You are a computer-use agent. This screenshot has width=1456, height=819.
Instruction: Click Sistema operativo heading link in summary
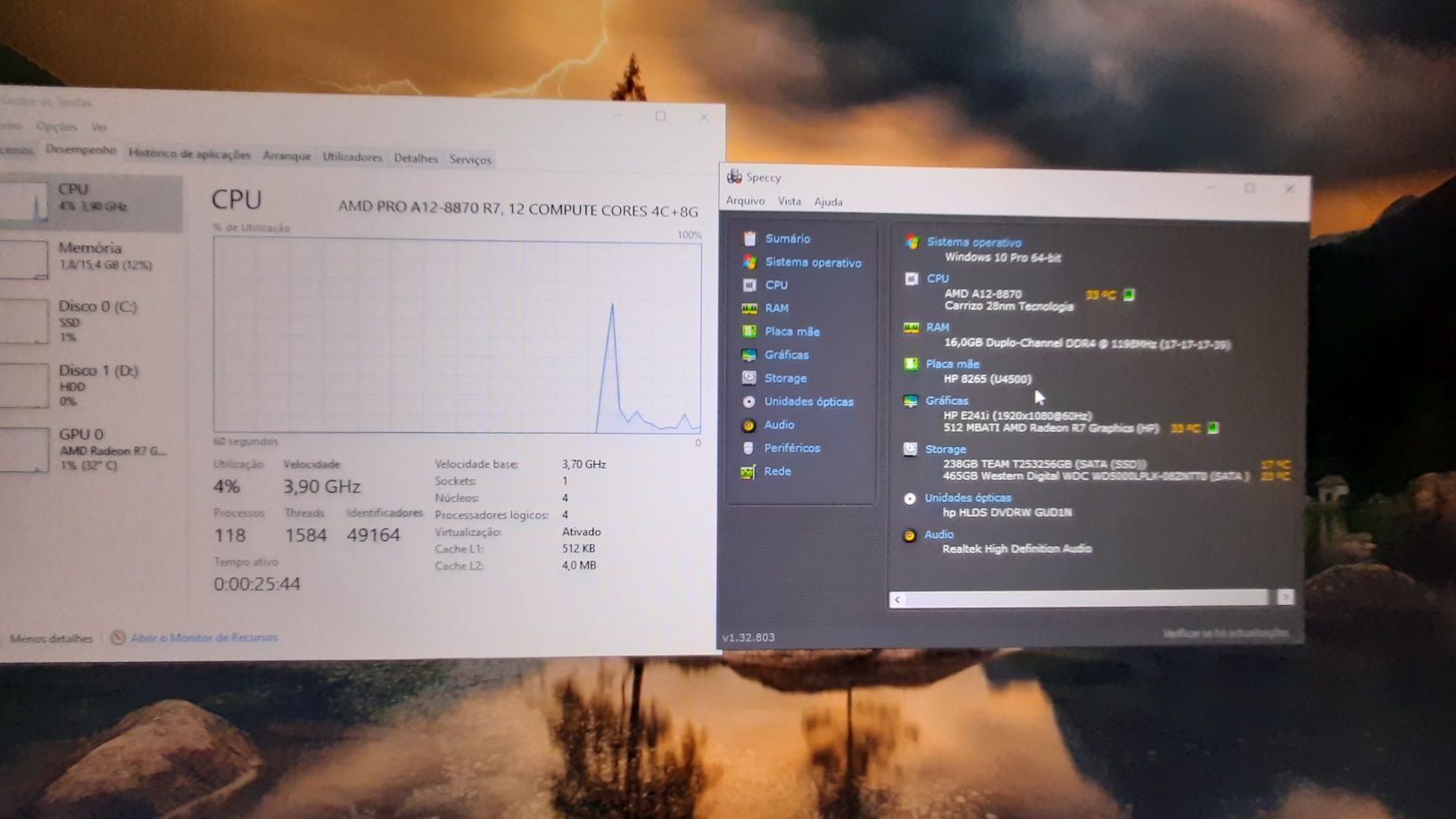(973, 242)
